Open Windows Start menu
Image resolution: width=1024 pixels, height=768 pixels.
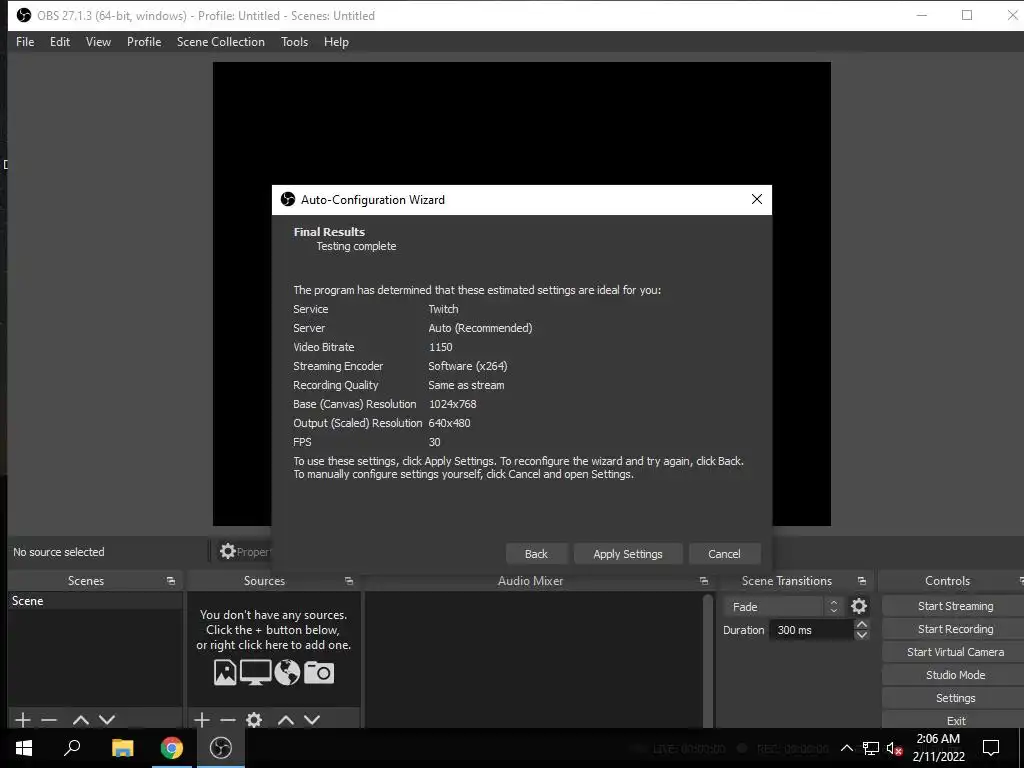(x=24, y=748)
